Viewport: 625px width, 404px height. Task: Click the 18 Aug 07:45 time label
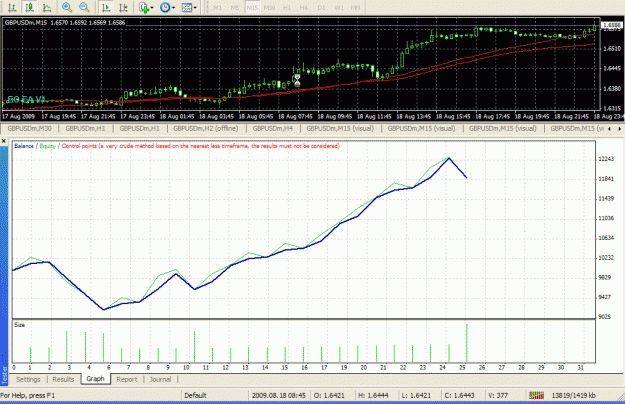coord(295,116)
